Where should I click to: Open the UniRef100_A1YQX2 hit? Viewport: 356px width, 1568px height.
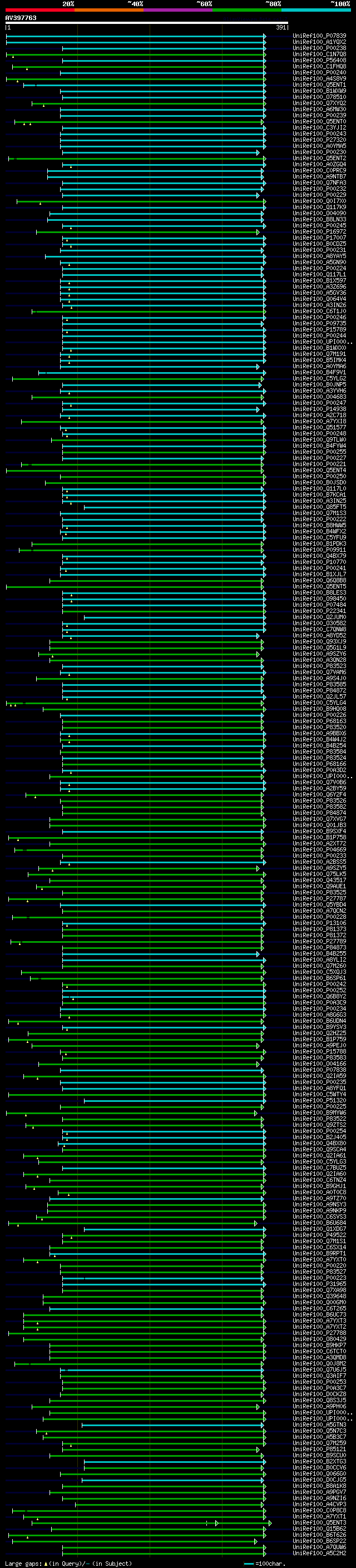point(319,42)
